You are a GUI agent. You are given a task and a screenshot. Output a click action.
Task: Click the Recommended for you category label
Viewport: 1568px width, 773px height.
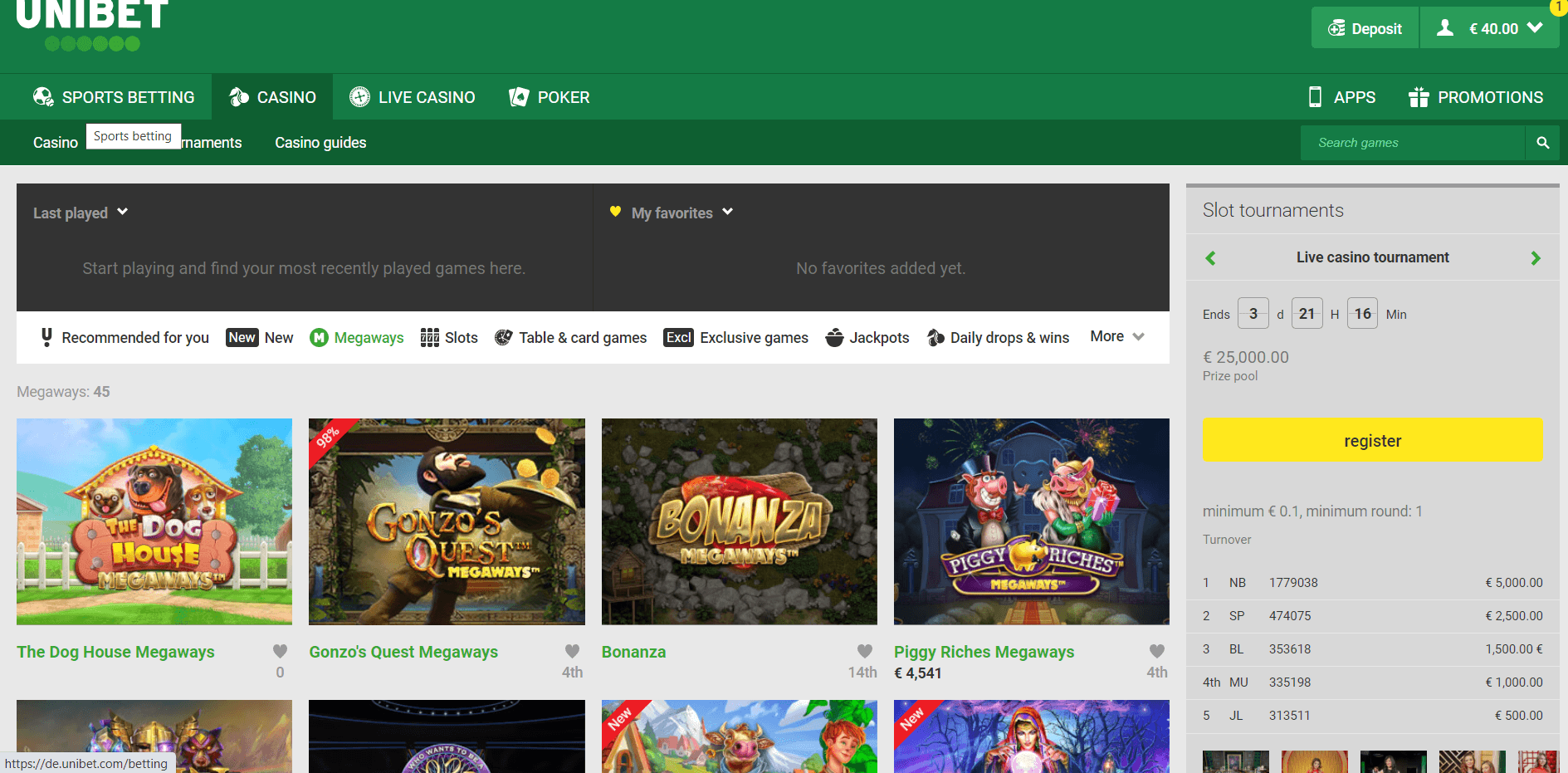click(x=135, y=337)
